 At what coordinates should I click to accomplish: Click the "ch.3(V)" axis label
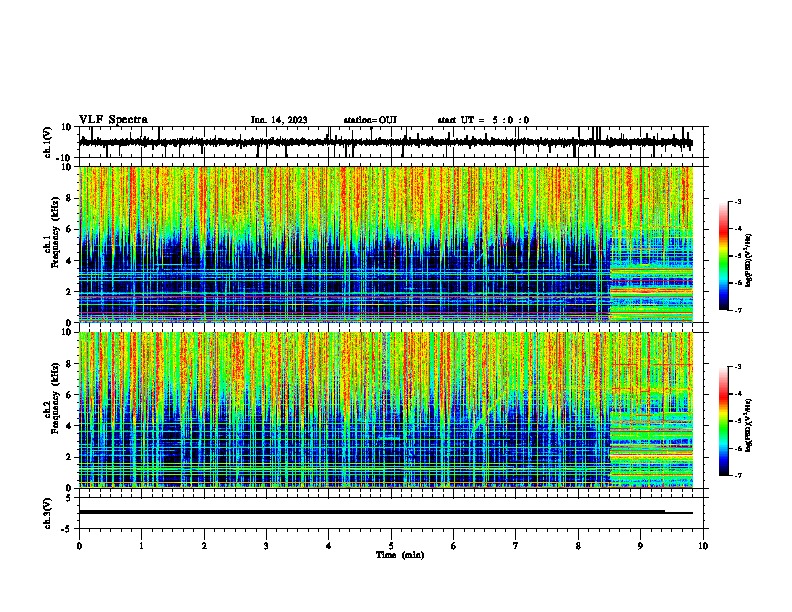tap(48, 513)
